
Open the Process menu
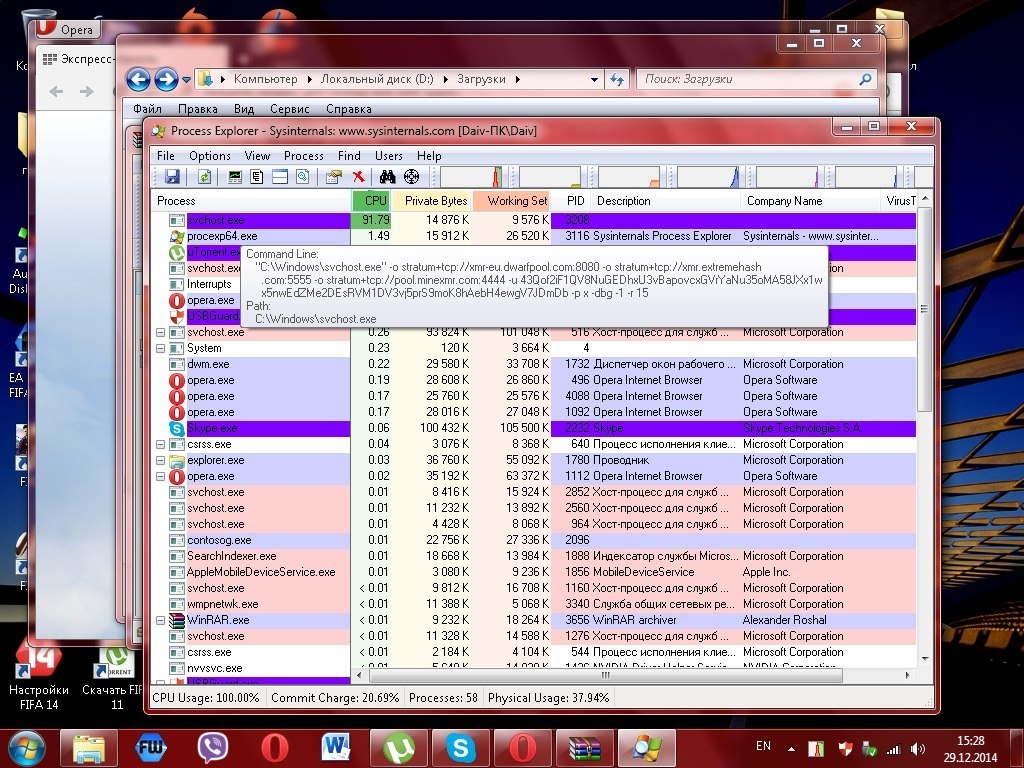pos(304,156)
